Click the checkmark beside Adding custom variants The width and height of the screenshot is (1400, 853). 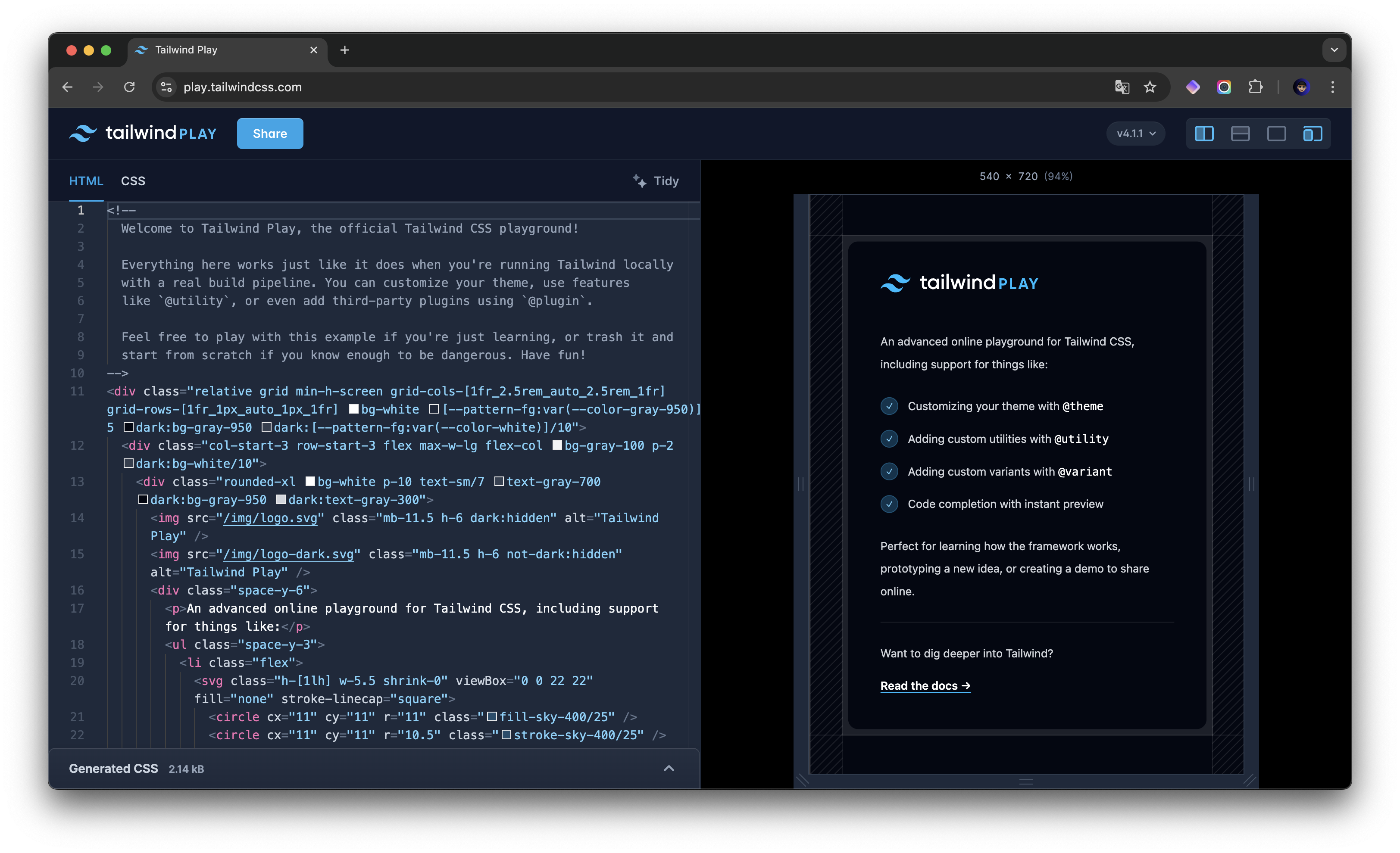889,471
